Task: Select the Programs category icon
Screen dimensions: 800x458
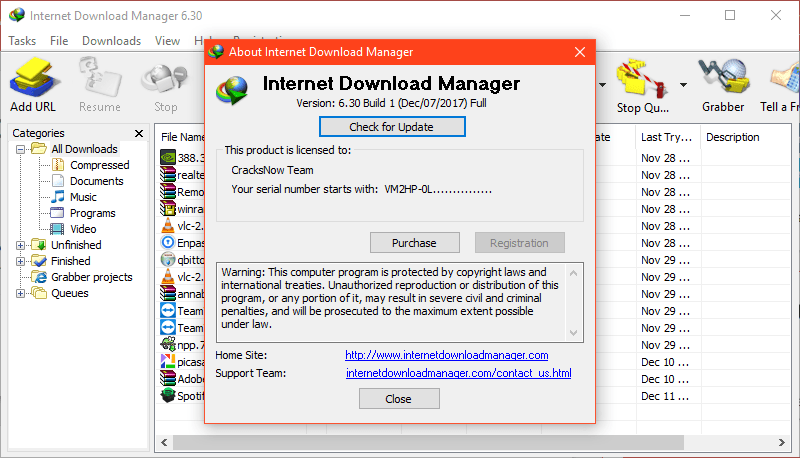Action: click(x=57, y=213)
